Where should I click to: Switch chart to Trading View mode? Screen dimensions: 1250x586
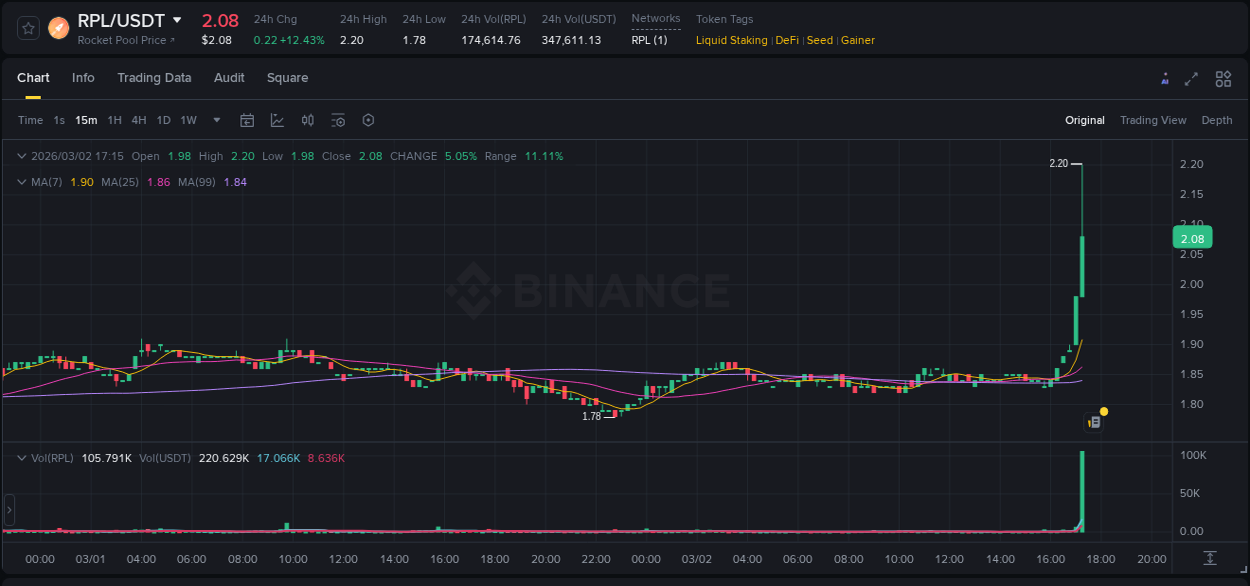pyautogui.click(x=1153, y=120)
